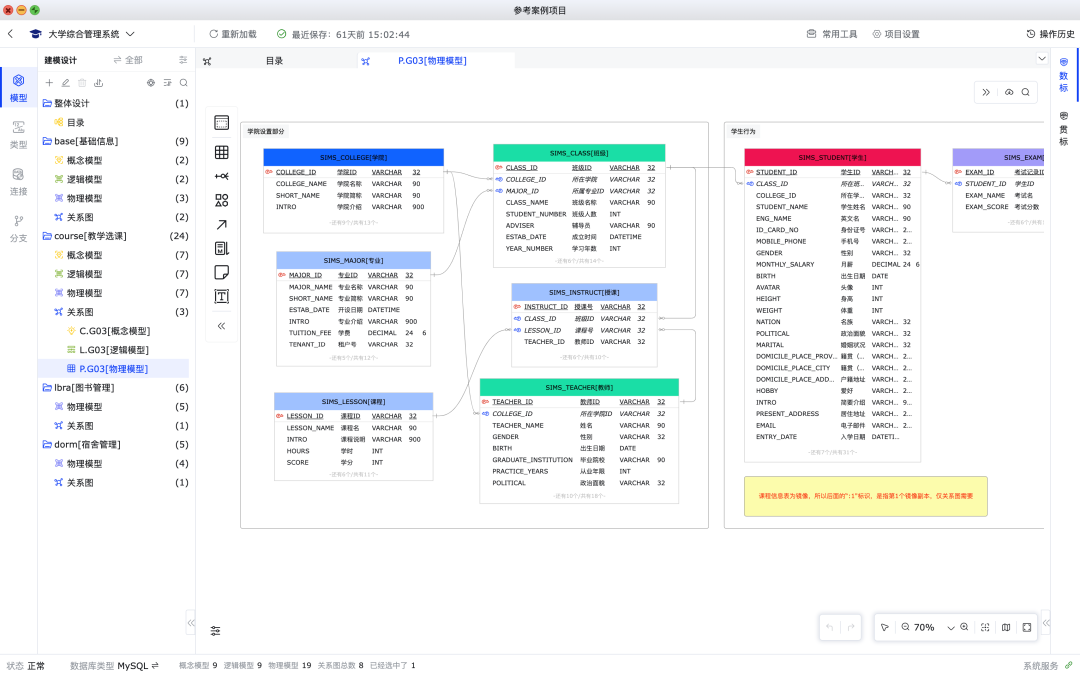Open the 项目设置 menu
The image size is (1080, 676).
point(896,34)
